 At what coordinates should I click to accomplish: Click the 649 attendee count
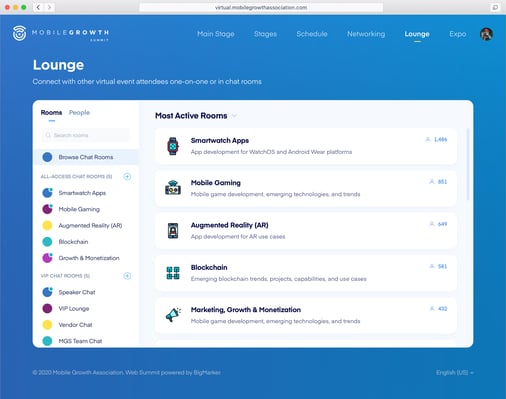[x=442, y=224]
